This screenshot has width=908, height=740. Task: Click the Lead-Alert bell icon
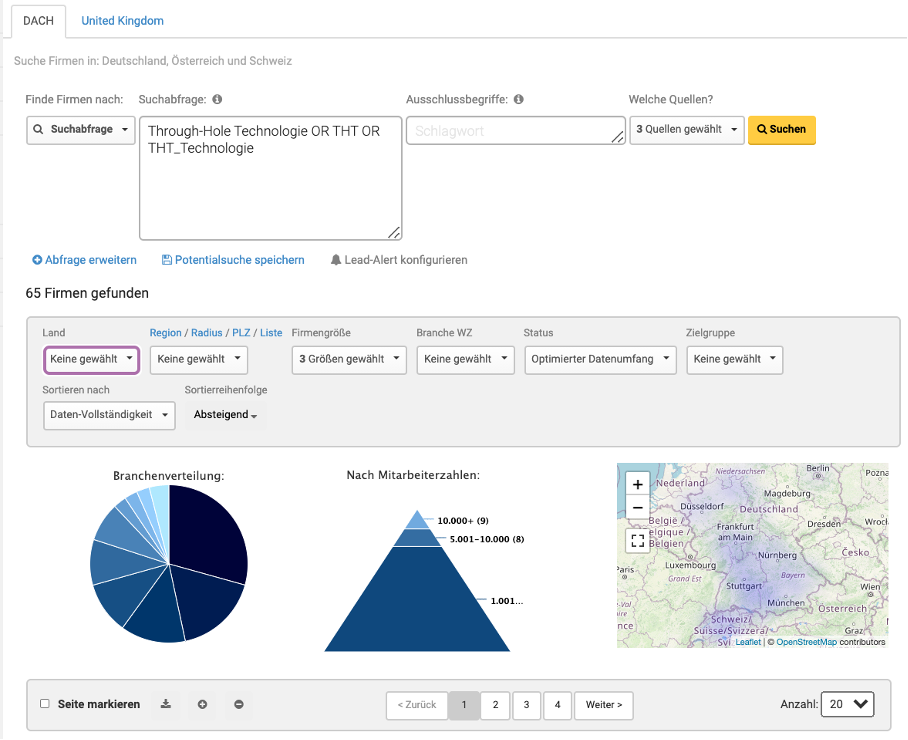[336, 260]
